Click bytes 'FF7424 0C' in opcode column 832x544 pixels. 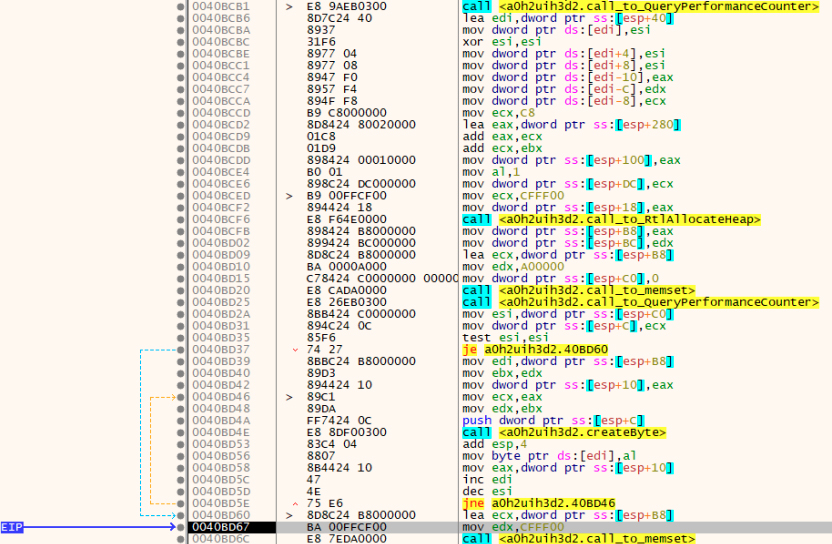[x=339, y=420]
